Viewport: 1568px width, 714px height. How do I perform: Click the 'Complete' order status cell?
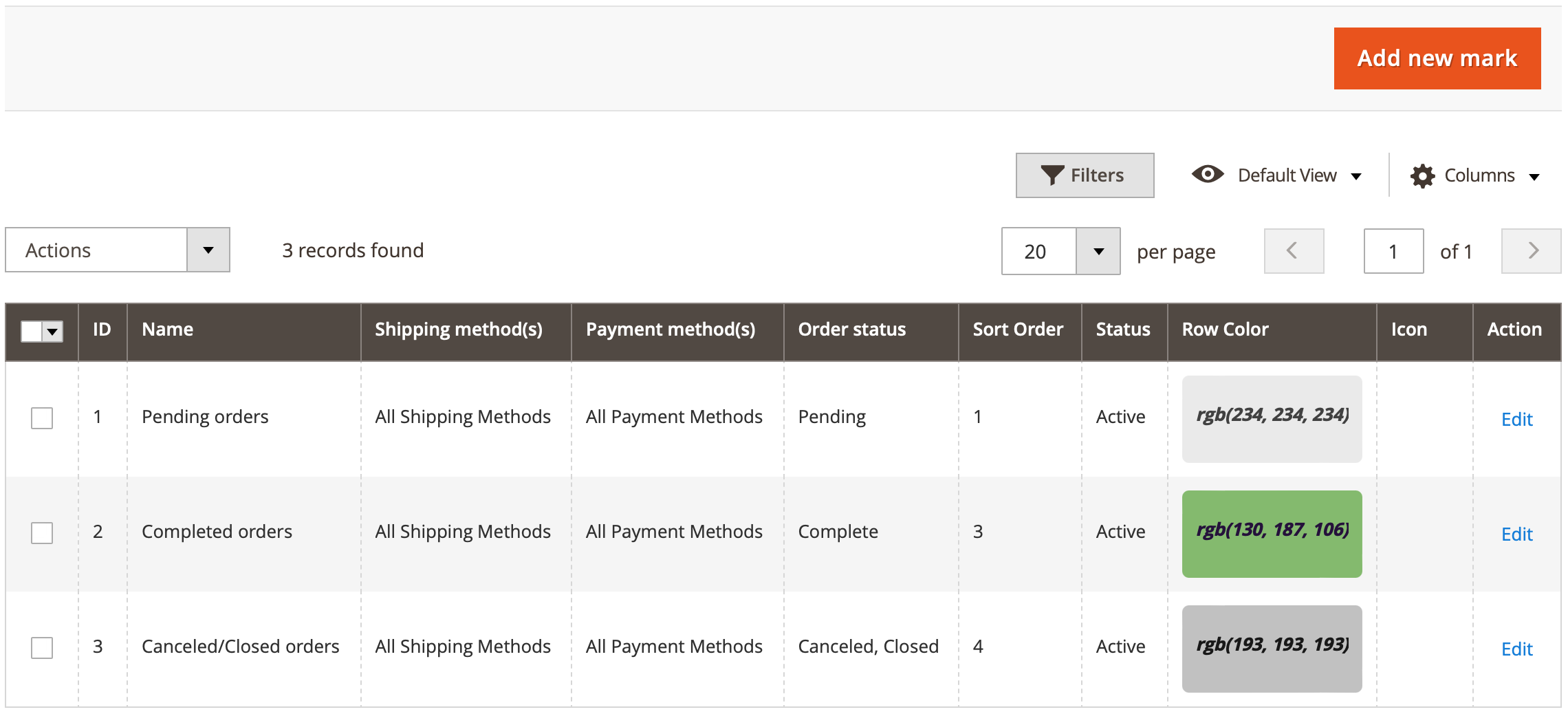pos(871,533)
